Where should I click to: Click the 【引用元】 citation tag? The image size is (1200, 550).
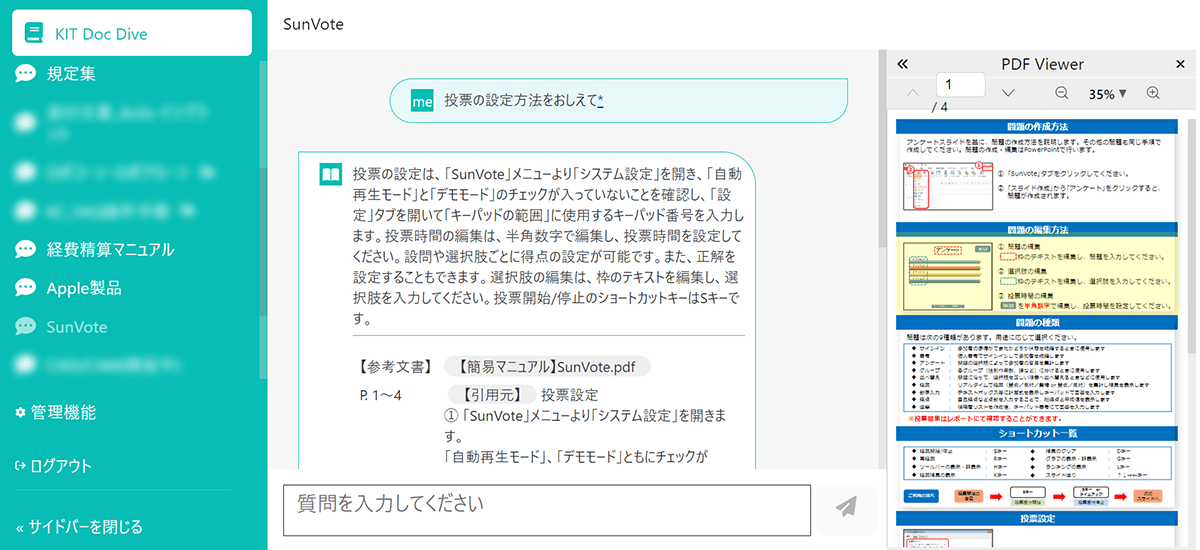[x=490, y=395]
